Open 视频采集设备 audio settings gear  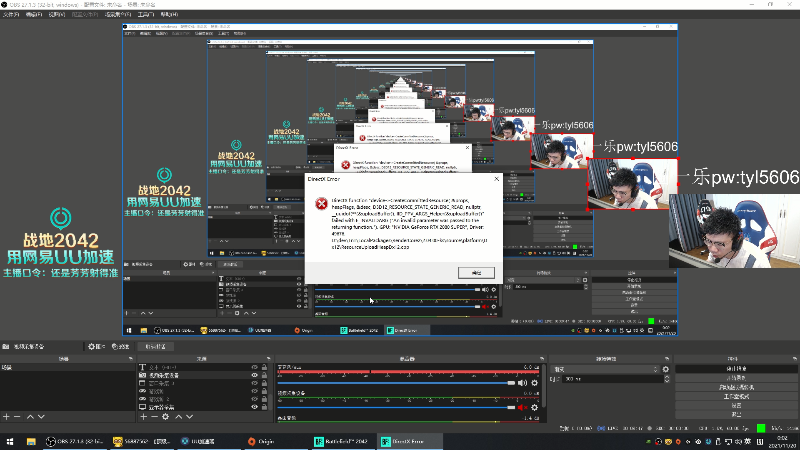tap(534, 408)
